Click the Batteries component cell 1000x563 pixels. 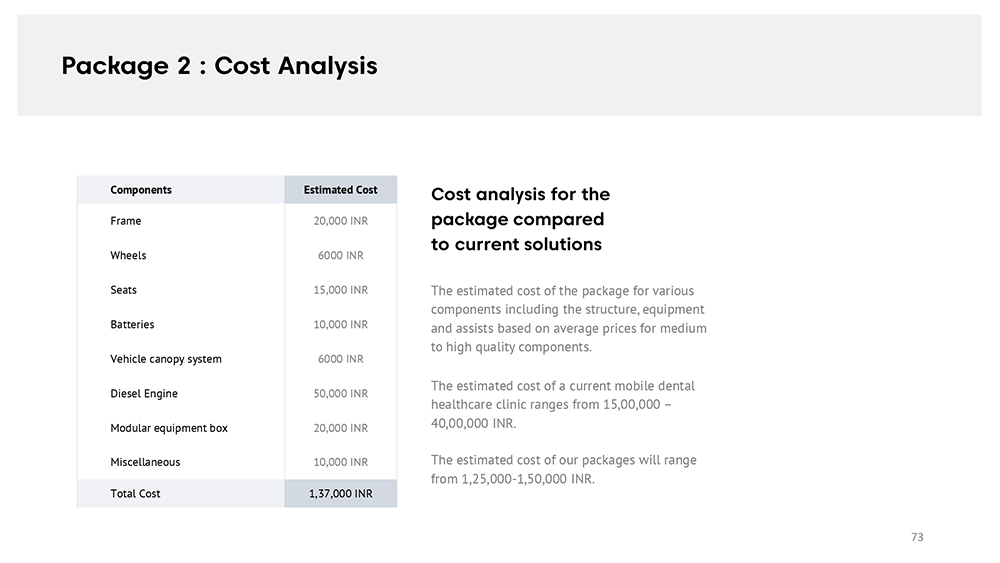(x=132, y=325)
